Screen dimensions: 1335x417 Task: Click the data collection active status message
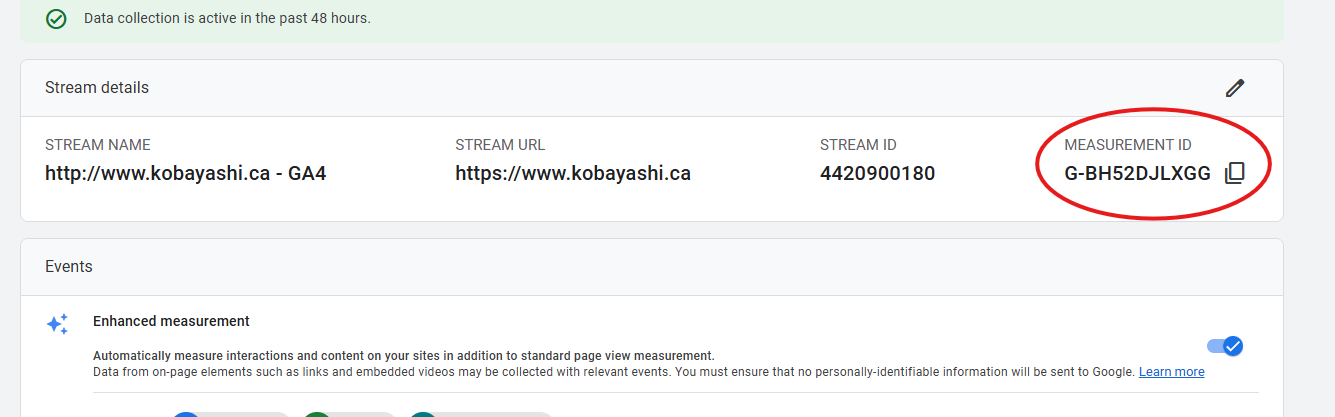pyautogui.click(x=227, y=19)
